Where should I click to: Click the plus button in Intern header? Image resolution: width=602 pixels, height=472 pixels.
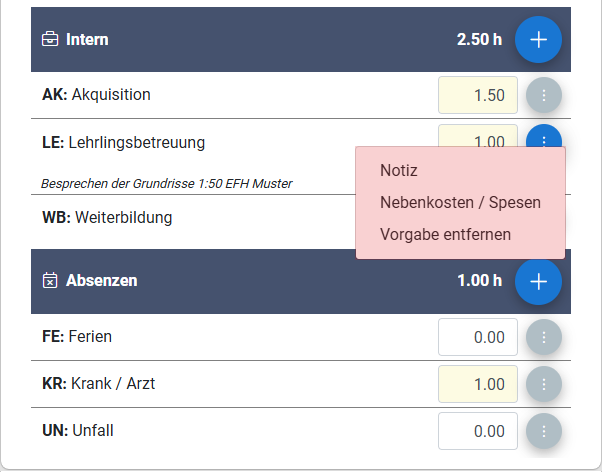[x=538, y=40]
